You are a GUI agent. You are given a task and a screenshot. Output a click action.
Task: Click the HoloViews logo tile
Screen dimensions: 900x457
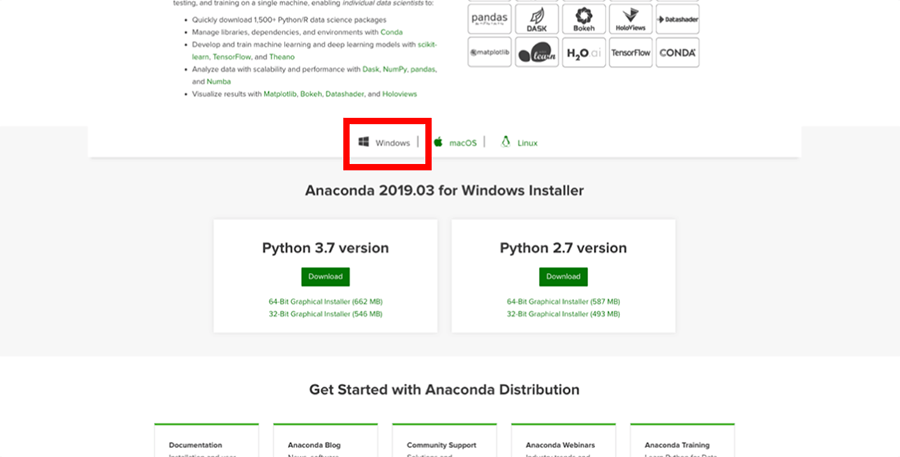(x=631, y=19)
